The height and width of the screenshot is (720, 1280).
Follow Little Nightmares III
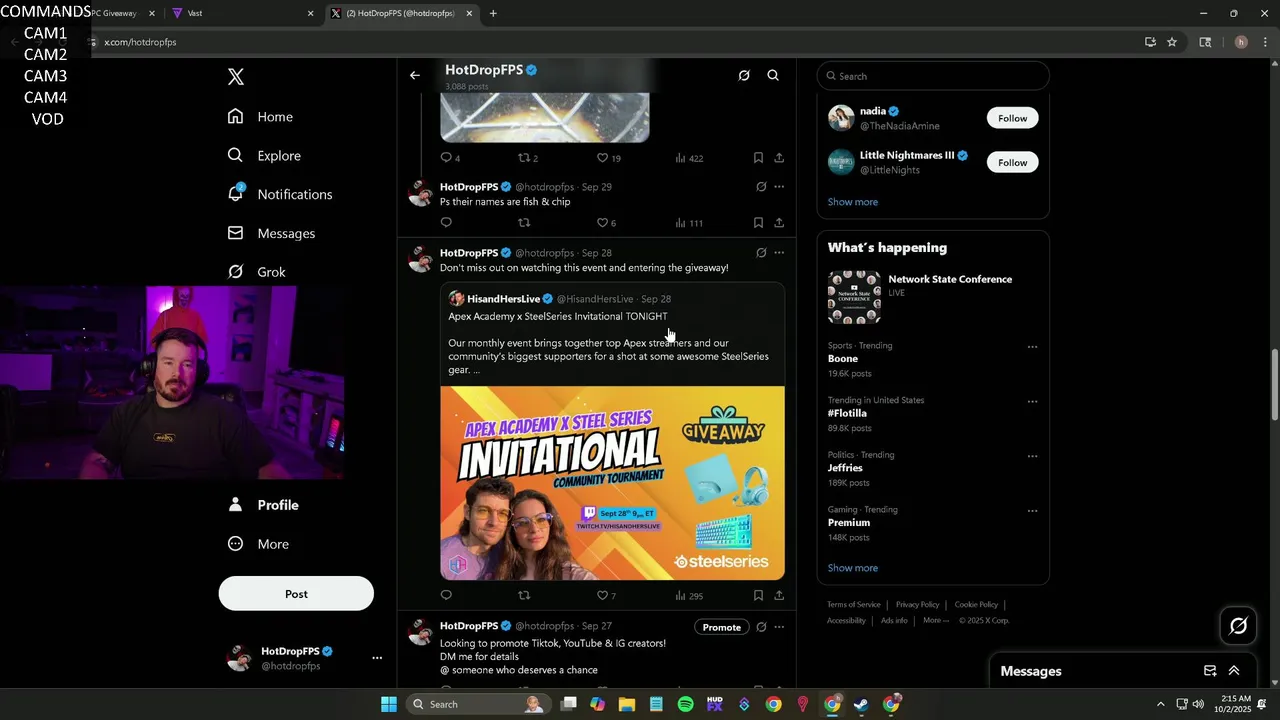[x=1012, y=162]
